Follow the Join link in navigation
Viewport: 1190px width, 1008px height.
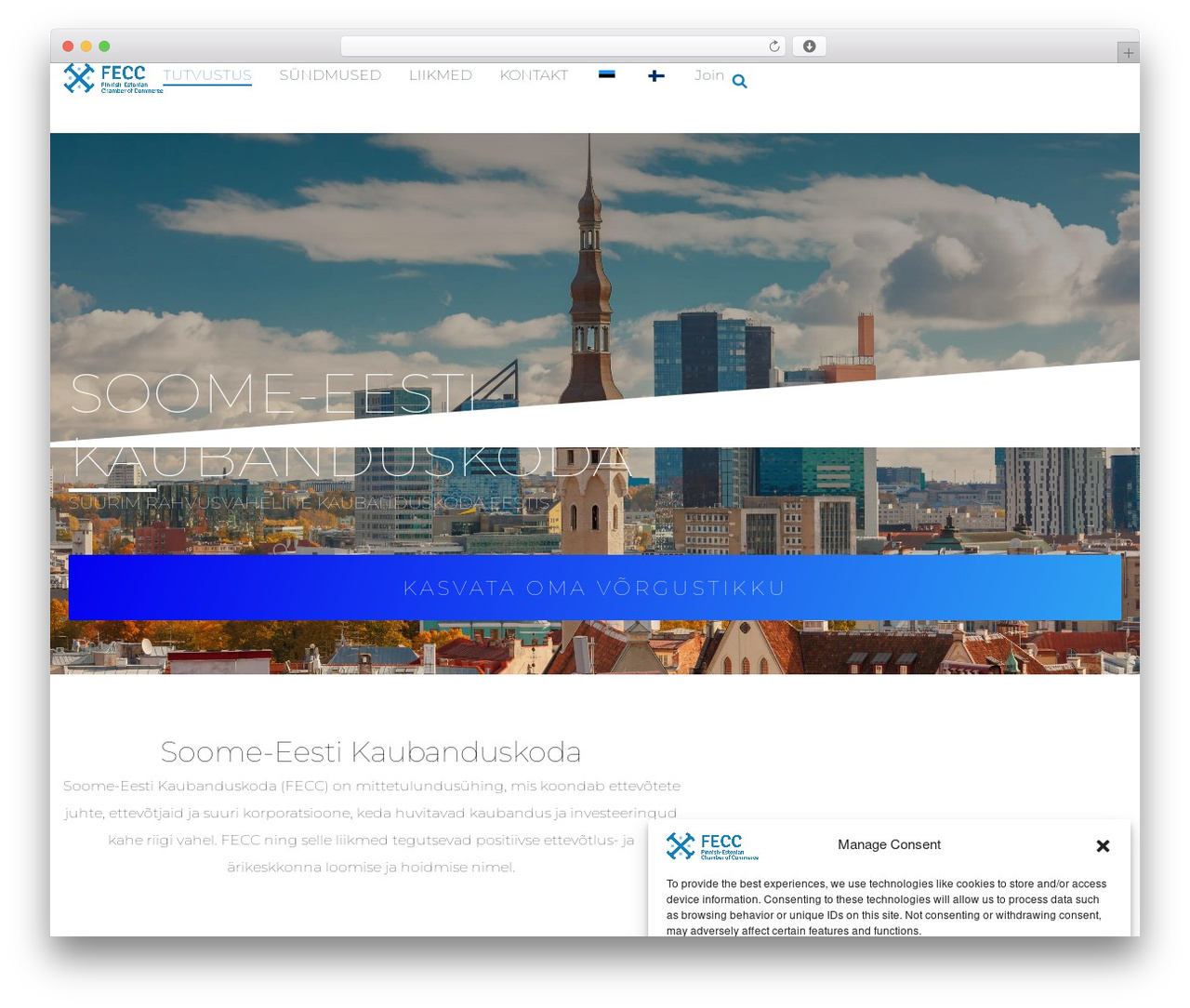[709, 75]
